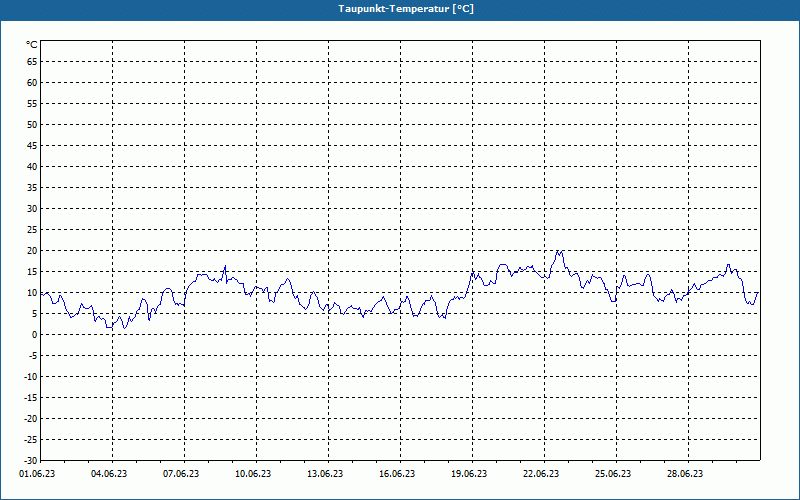Click the -25 y-axis label
Image resolution: width=800 pixels, height=500 pixels.
[x=31, y=440]
